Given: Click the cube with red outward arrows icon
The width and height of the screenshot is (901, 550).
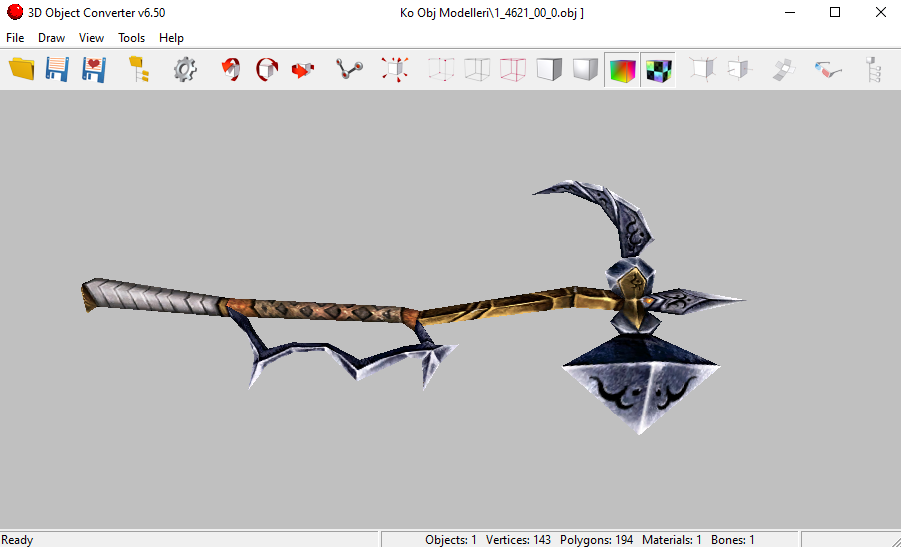Looking at the screenshot, I should click(395, 70).
